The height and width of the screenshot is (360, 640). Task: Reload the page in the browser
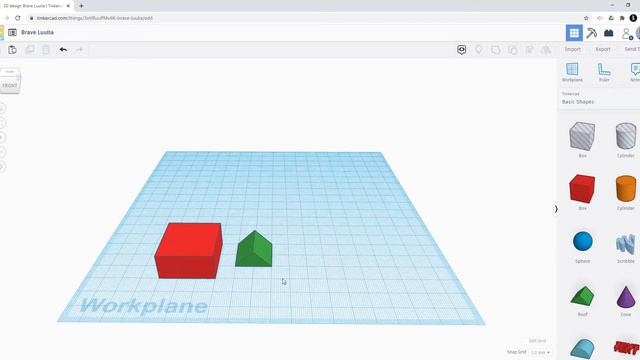(x=18, y=18)
